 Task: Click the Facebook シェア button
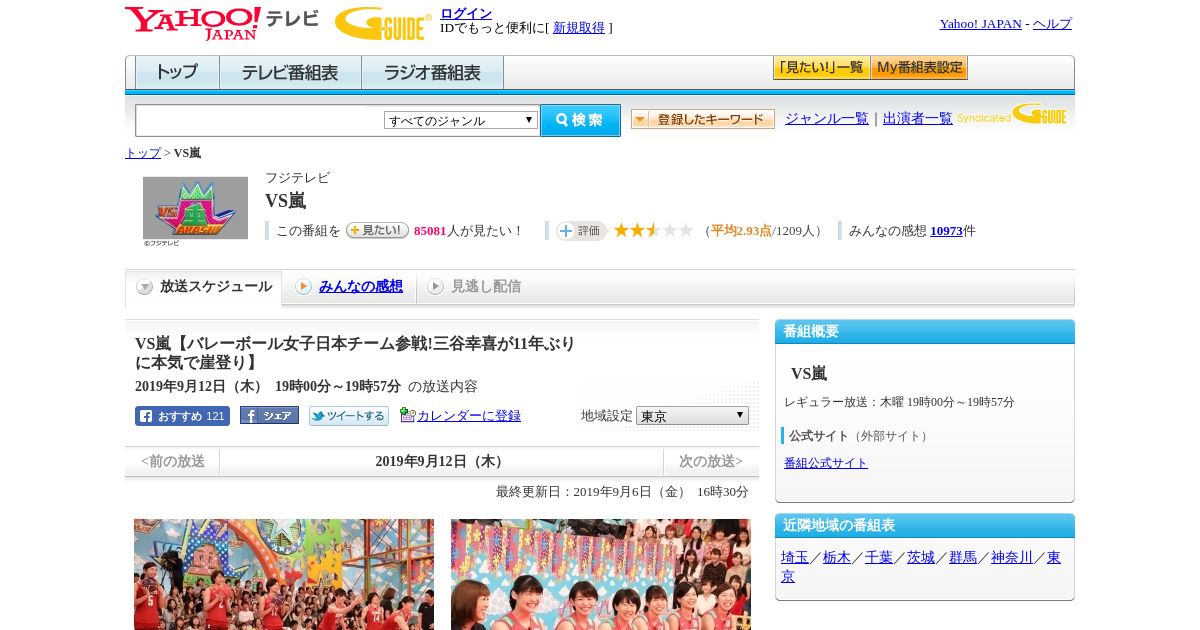tap(269, 415)
